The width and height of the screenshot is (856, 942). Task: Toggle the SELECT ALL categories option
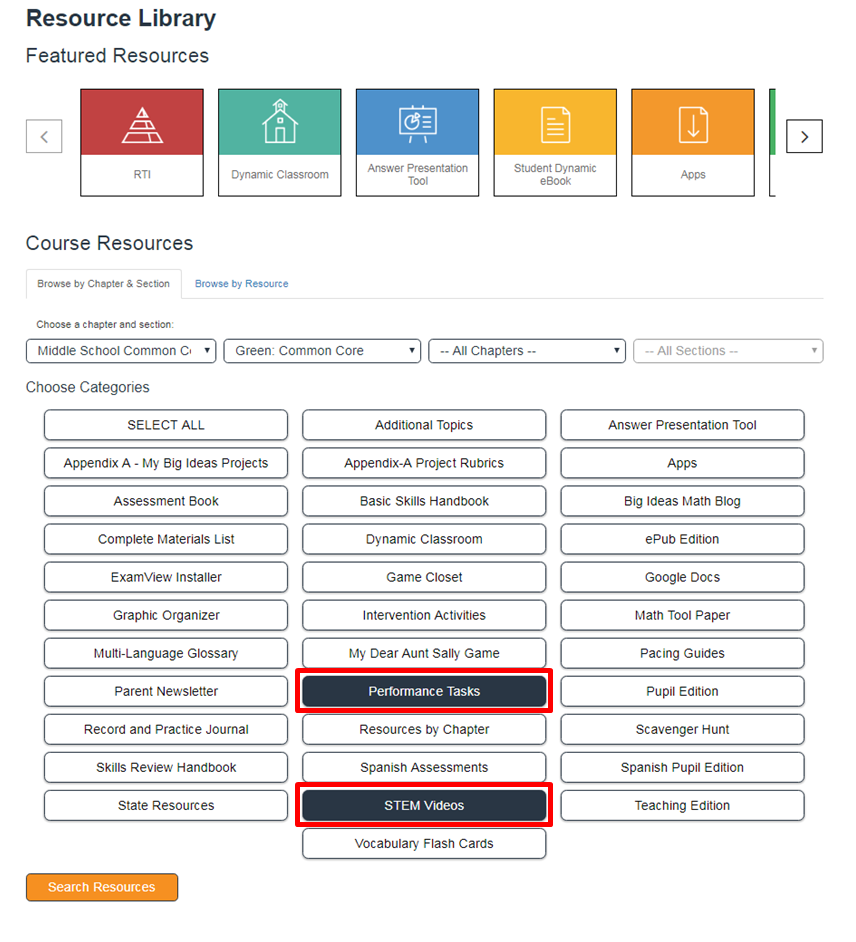tap(166, 425)
